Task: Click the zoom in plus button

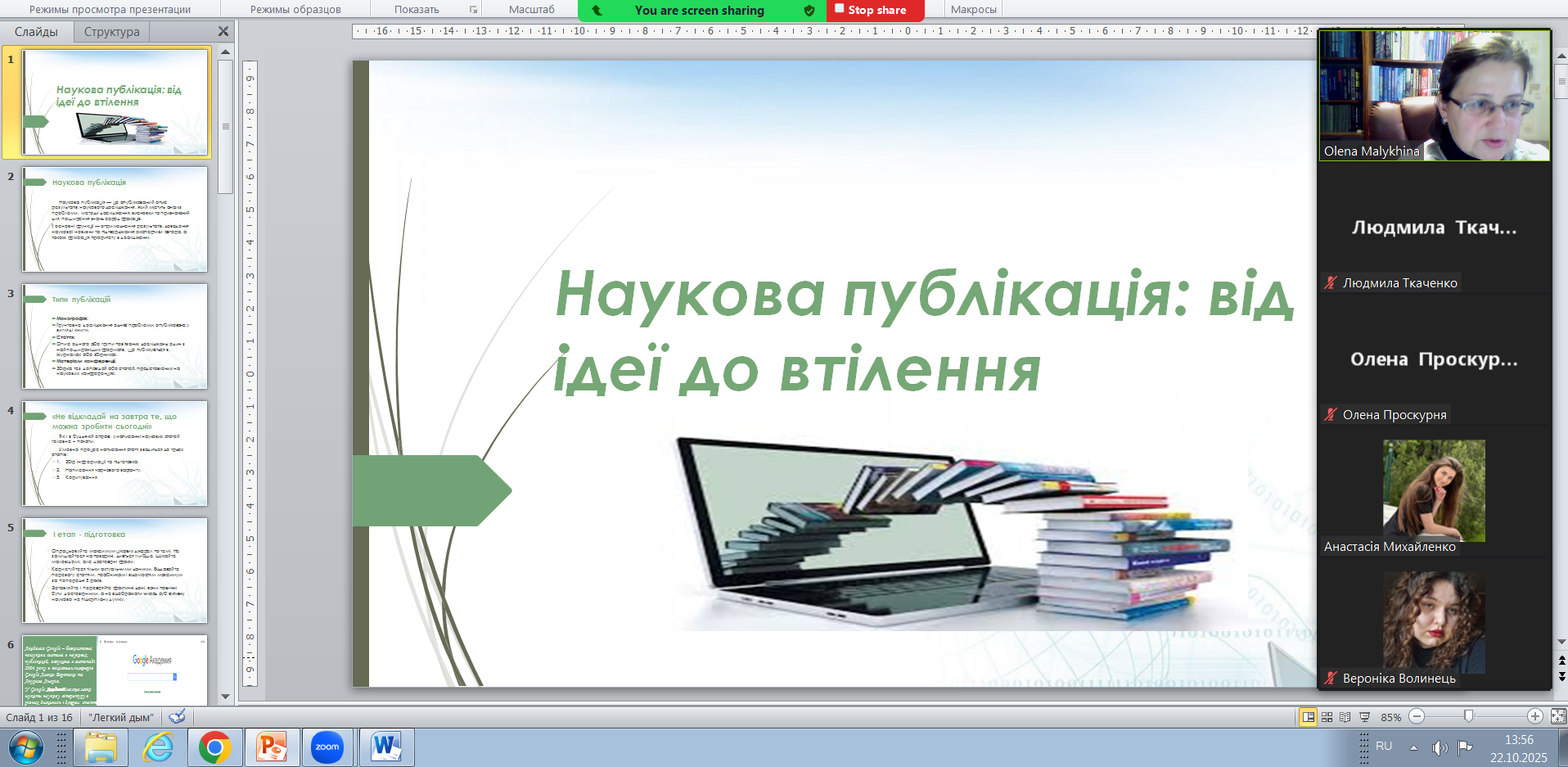Action: point(1535,716)
